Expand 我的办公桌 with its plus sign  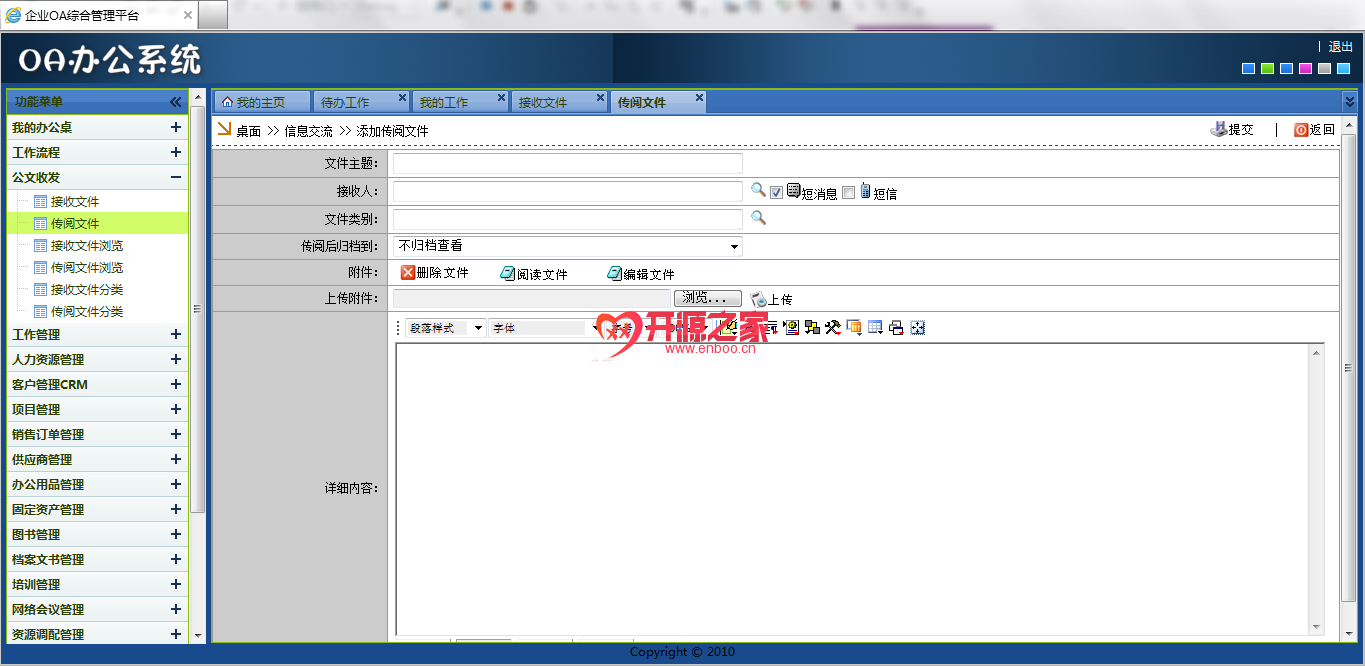point(176,127)
